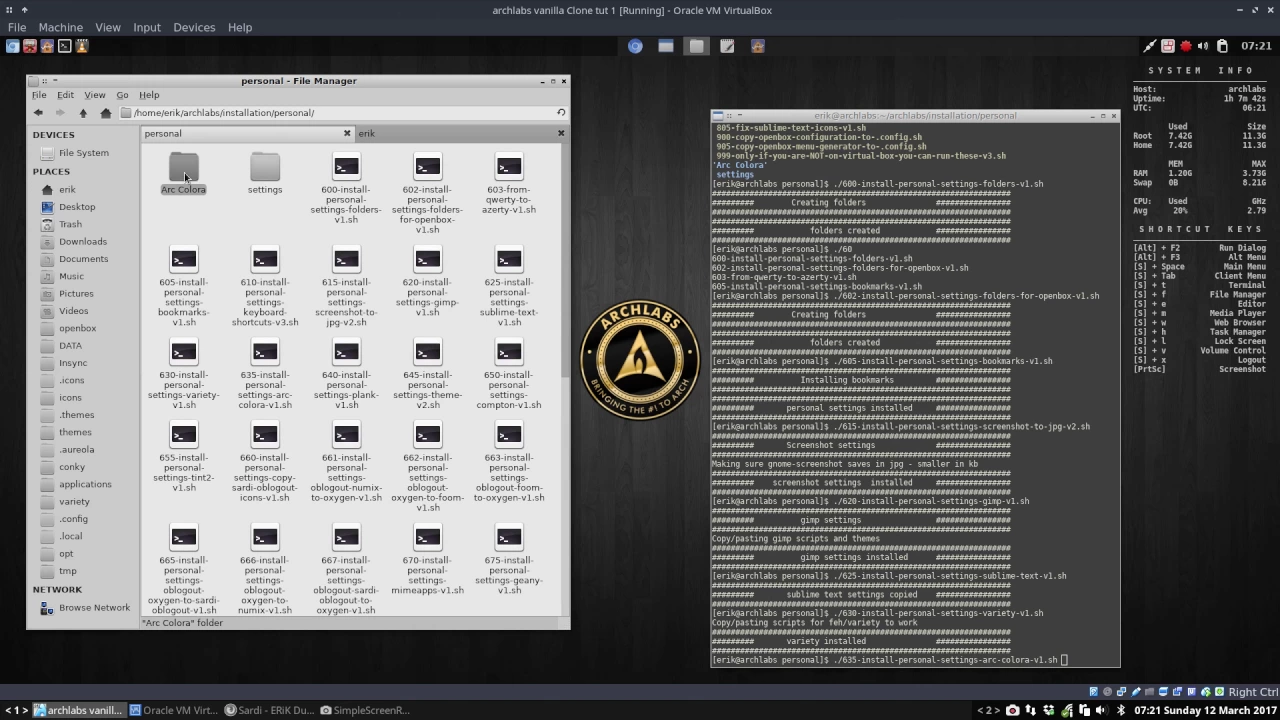Open '.themes' bookmark in sidebar
Screen dimensions: 1280x720
click(76, 415)
